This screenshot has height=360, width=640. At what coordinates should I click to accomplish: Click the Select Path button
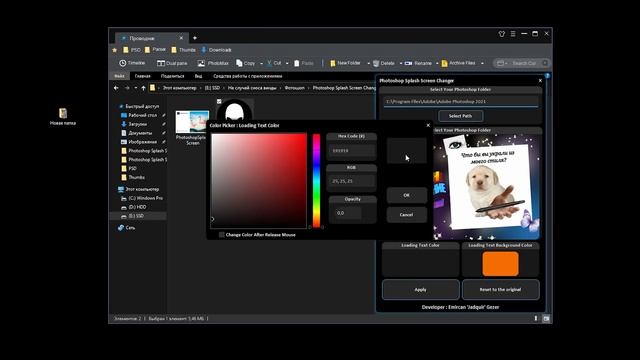460,116
